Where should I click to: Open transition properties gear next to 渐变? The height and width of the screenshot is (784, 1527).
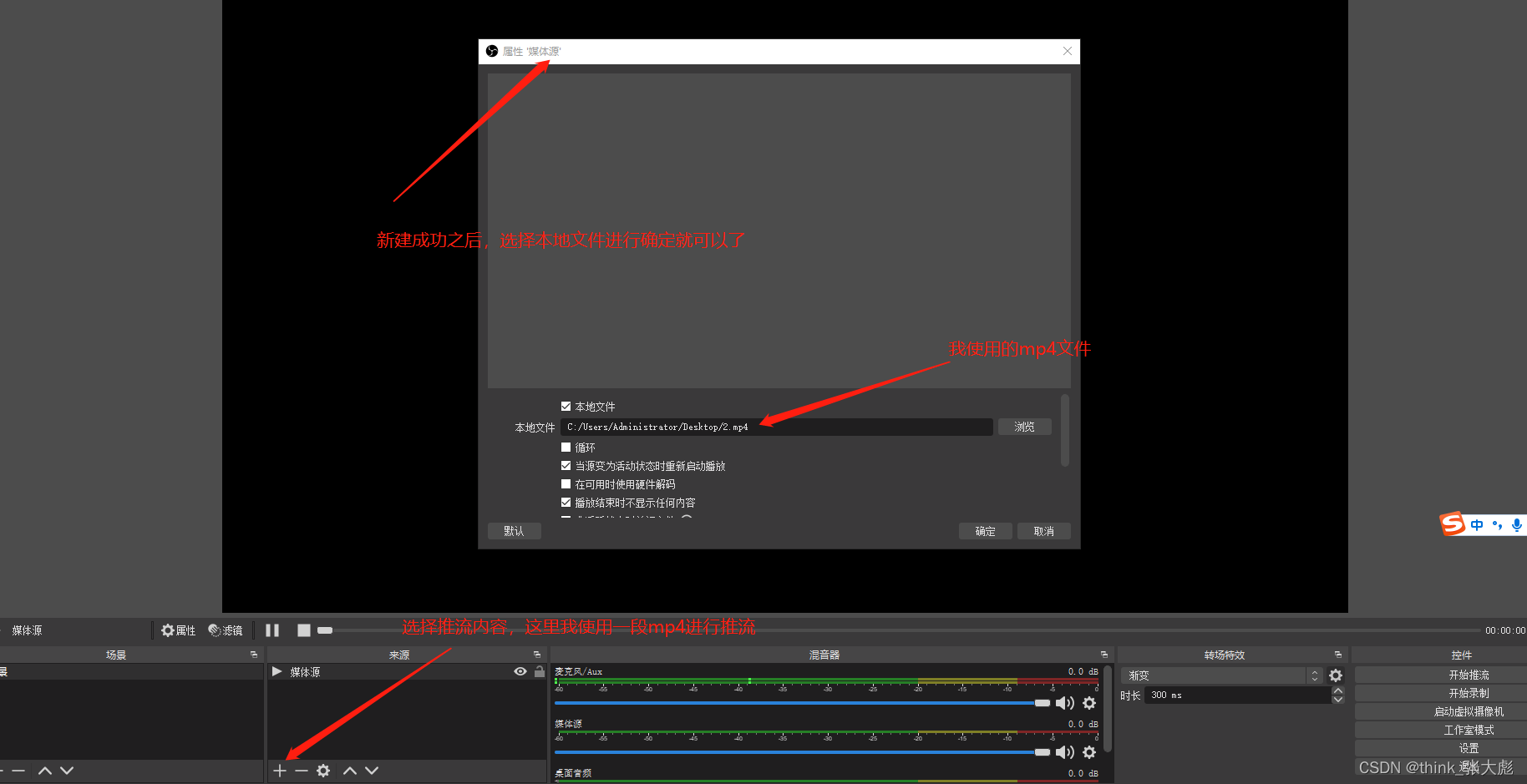coord(1336,675)
